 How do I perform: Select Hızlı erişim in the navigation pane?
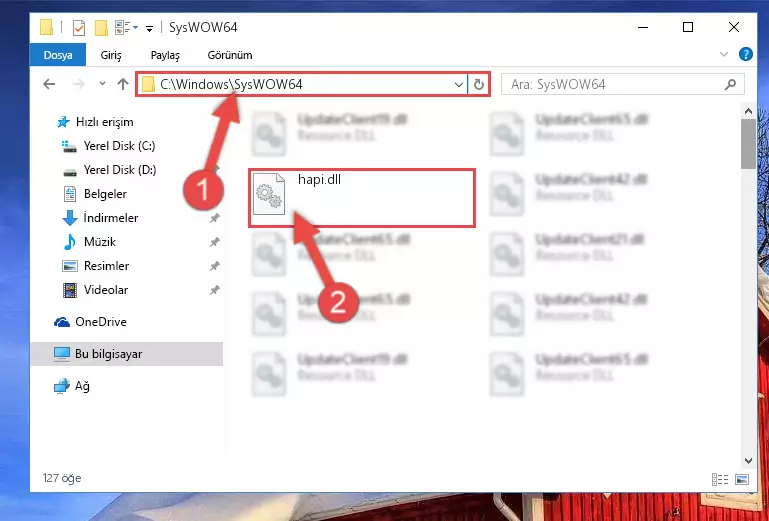[104, 122]
